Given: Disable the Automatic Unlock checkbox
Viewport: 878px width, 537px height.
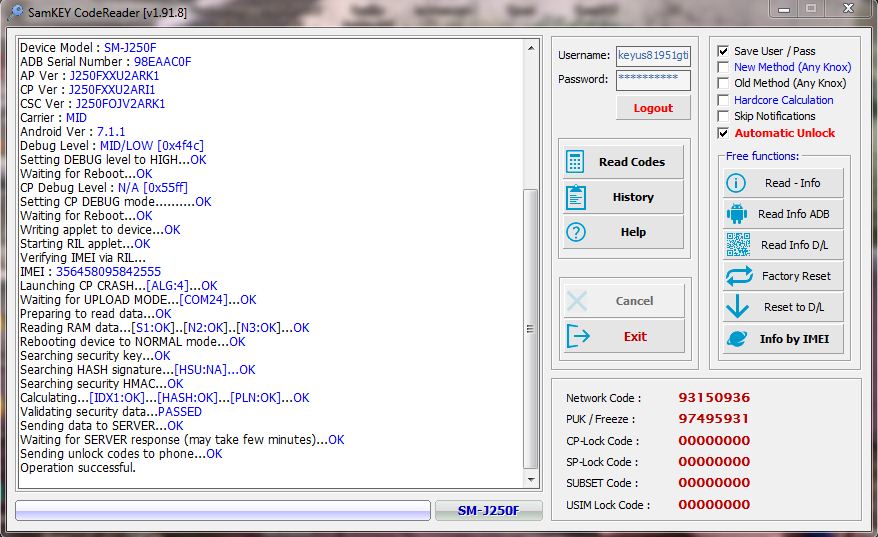Looking at the screenshot, I should [x=723, y=133].
